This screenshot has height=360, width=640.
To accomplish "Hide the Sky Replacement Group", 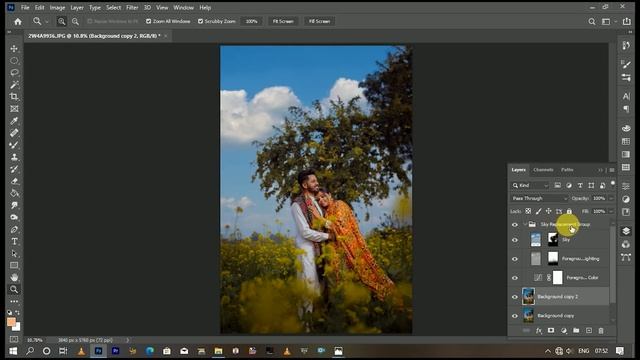I will click(x=515, y=224).
